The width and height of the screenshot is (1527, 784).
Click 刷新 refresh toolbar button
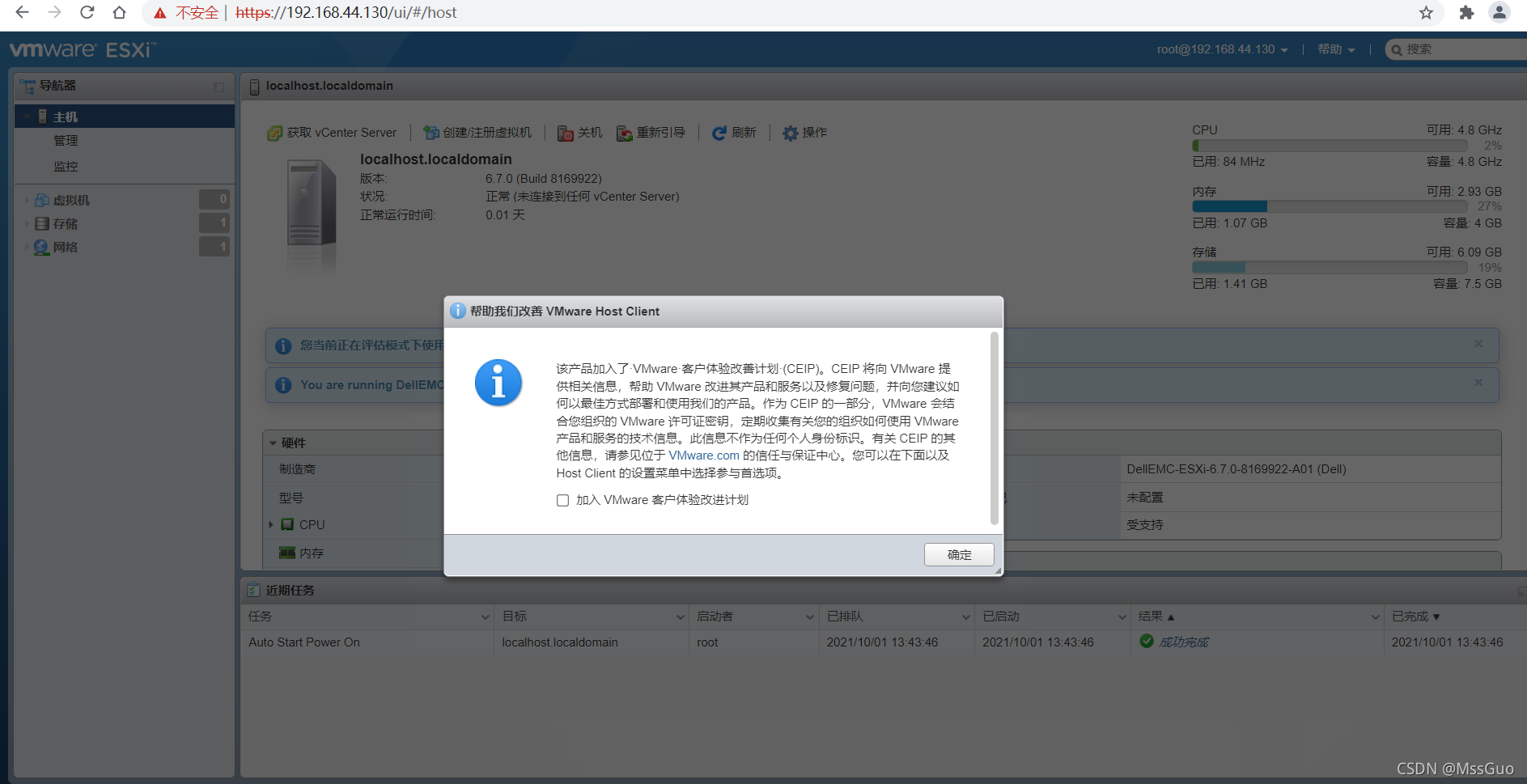pos(734,133)
